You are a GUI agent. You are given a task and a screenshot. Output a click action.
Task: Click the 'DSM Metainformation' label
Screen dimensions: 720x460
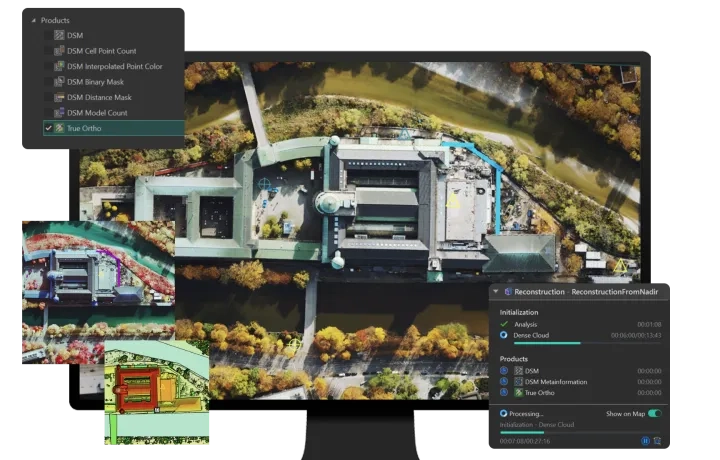coord(556,382)
